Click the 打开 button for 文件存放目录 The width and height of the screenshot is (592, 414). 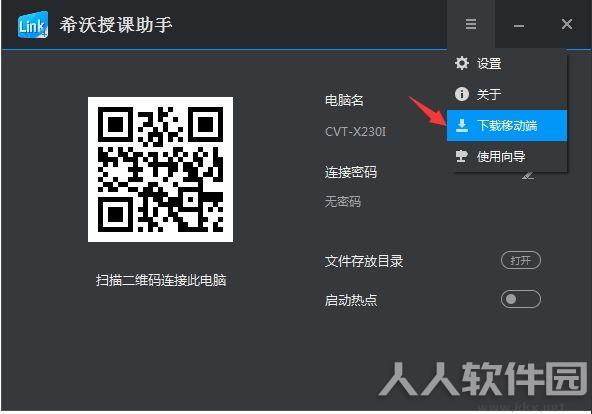[x=521, y=260]
